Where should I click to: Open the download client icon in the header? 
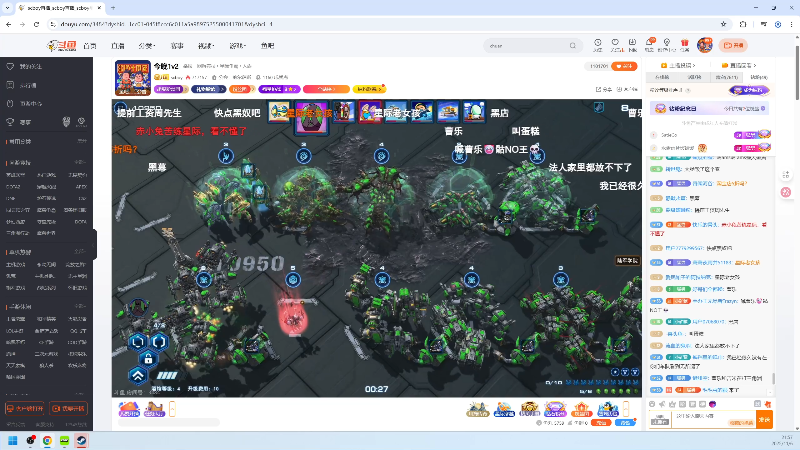[633, 45]
